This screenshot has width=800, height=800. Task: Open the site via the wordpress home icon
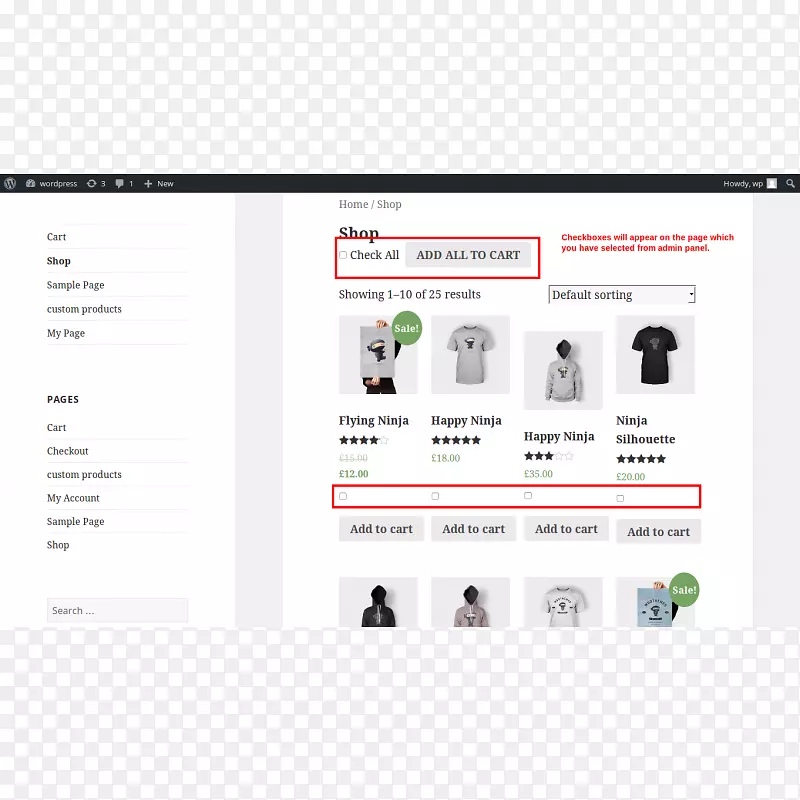(x=31, y=183)
